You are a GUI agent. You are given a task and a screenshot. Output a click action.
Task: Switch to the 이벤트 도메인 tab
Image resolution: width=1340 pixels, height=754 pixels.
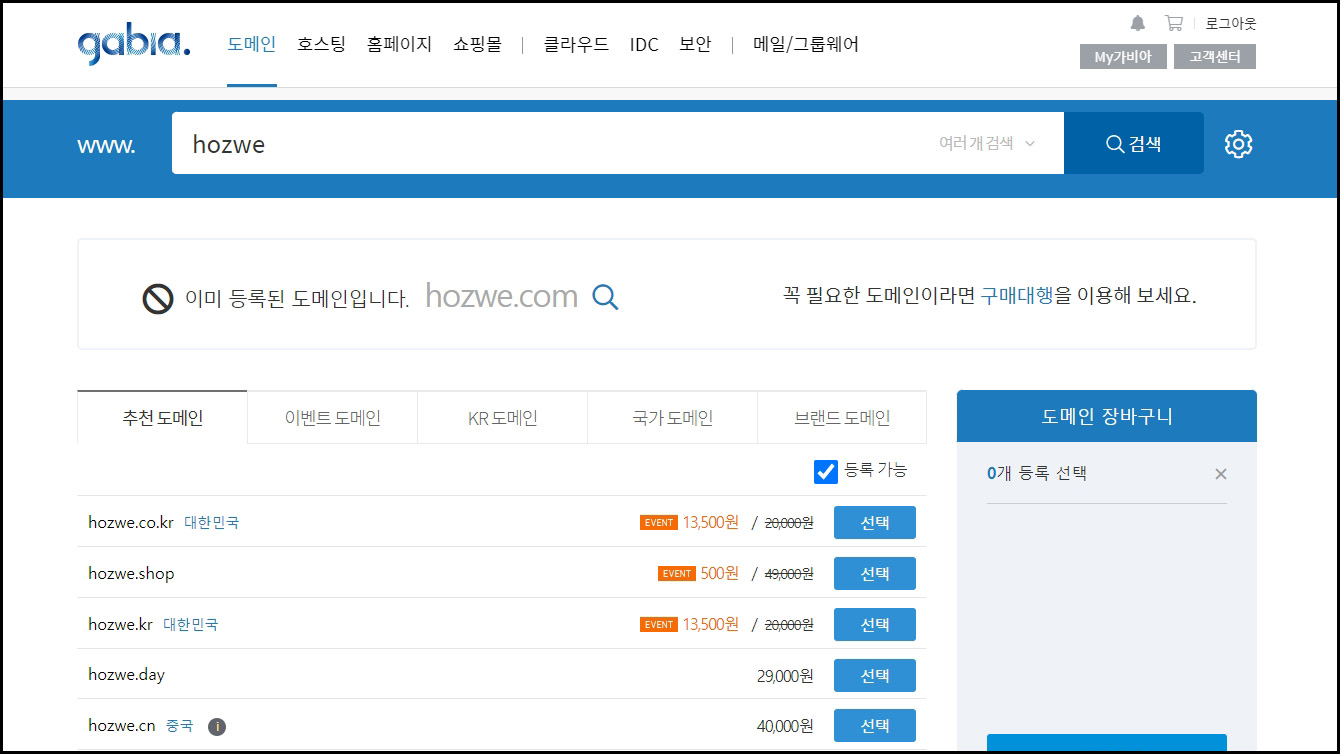[332, 418]
